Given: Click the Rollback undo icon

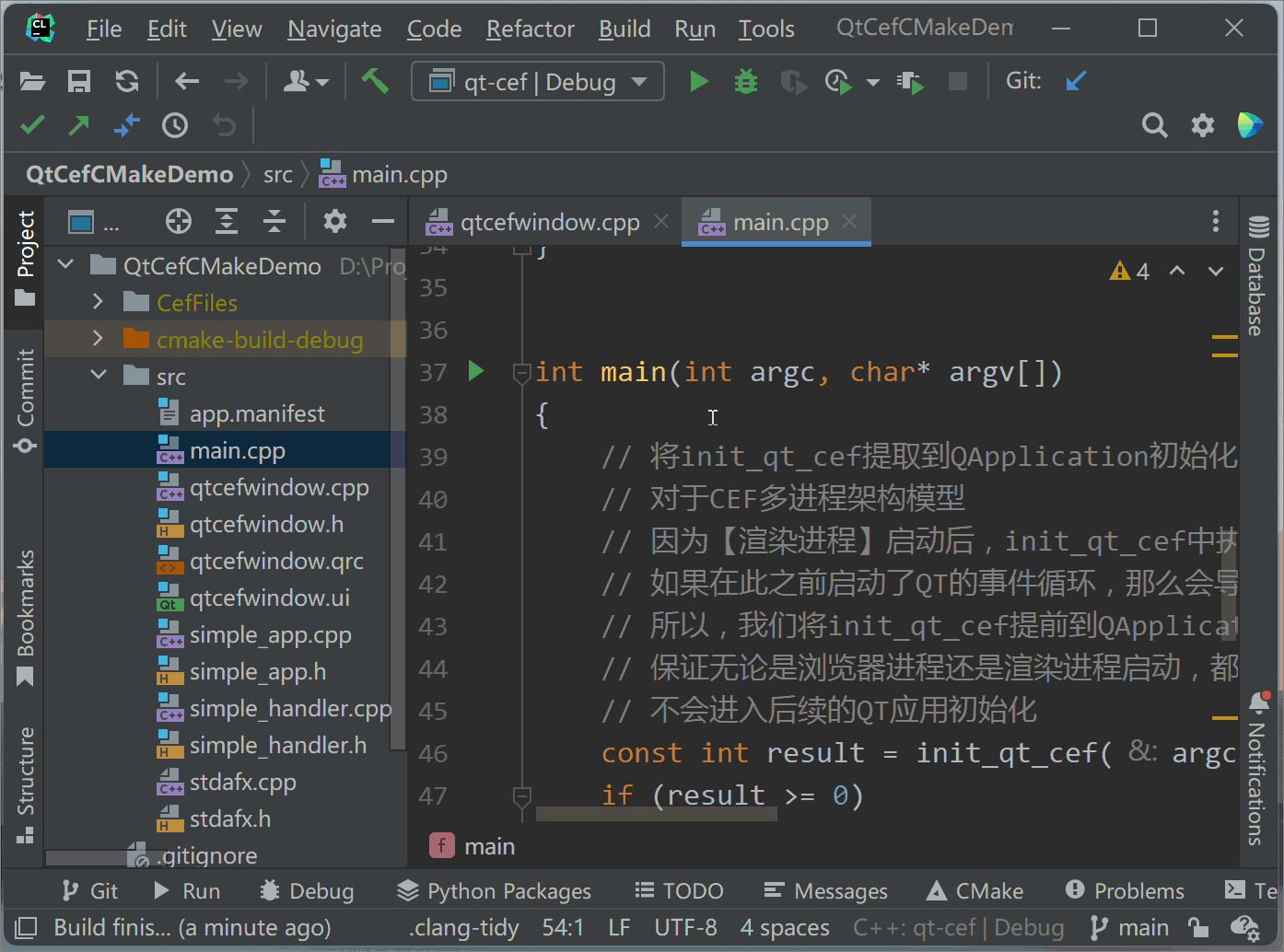Looking at the screenshot, I should coord(224,125).
